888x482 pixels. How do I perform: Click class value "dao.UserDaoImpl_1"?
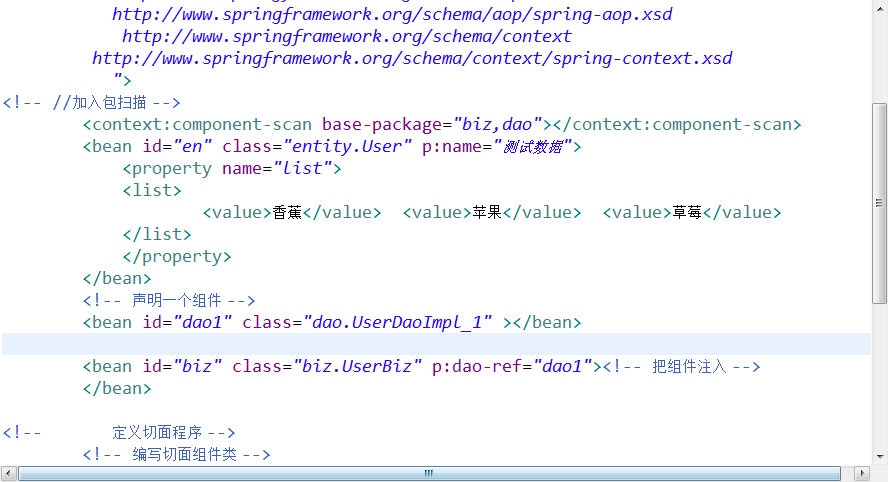(398, 322)
